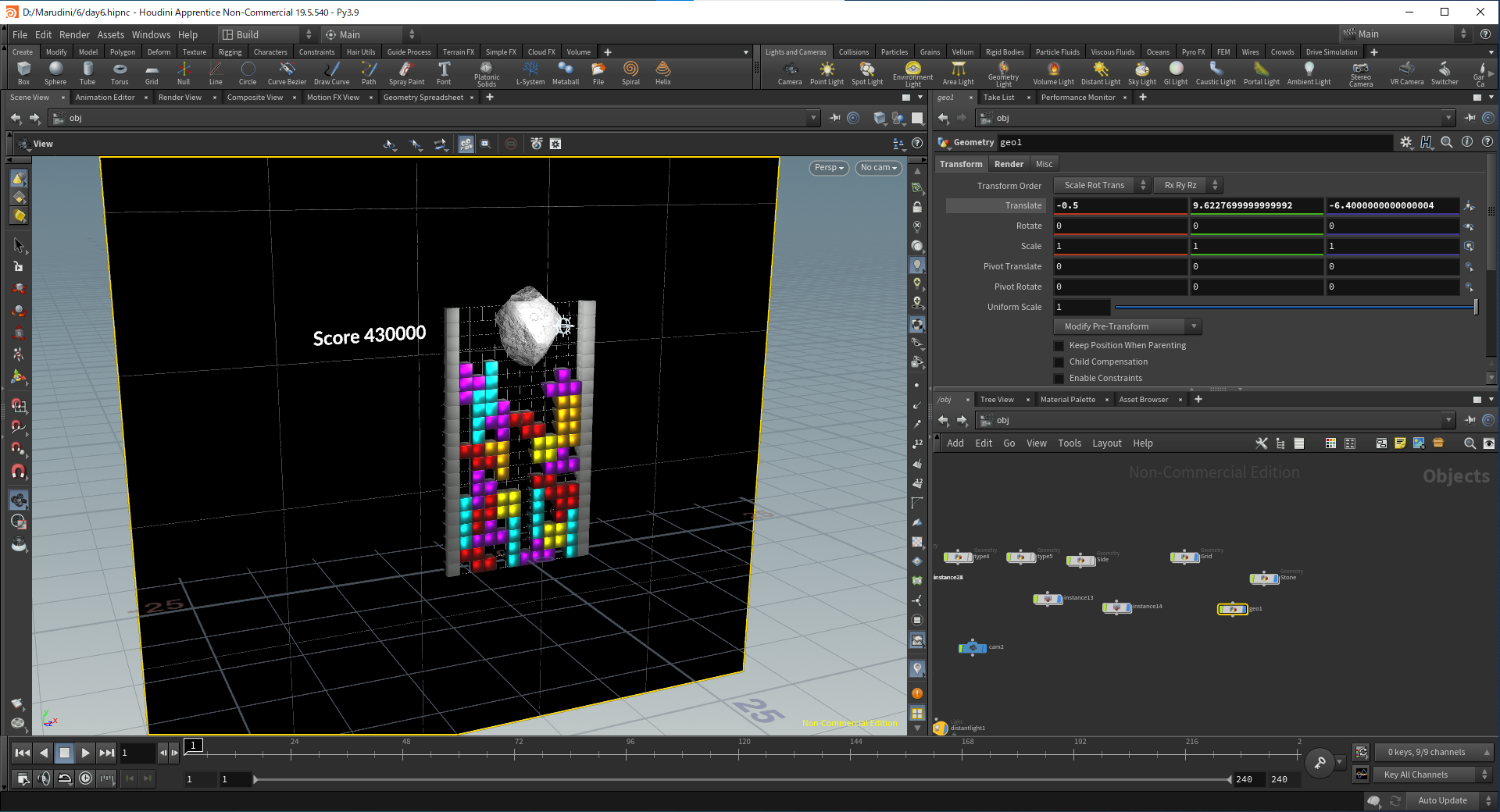This screenshot has height=812, width=1500.
Task: Switch to the Geometry Spreadsheet tab
Action: (423, 98)
